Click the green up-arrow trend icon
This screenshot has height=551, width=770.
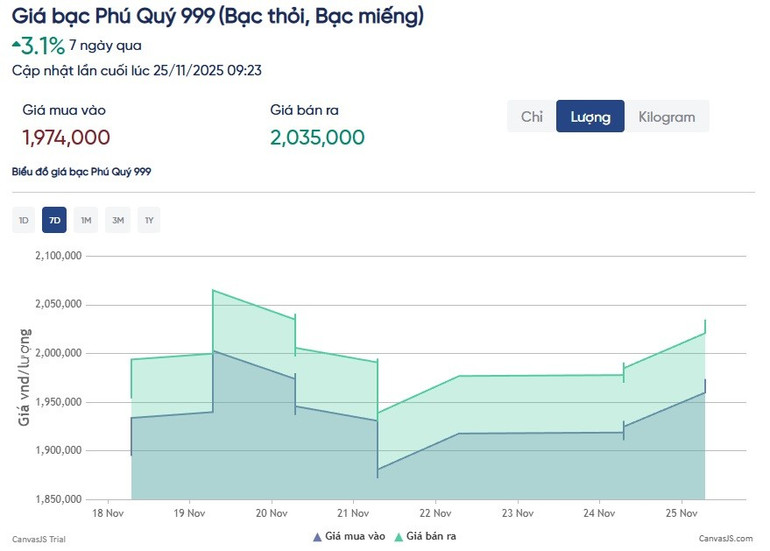17,43
